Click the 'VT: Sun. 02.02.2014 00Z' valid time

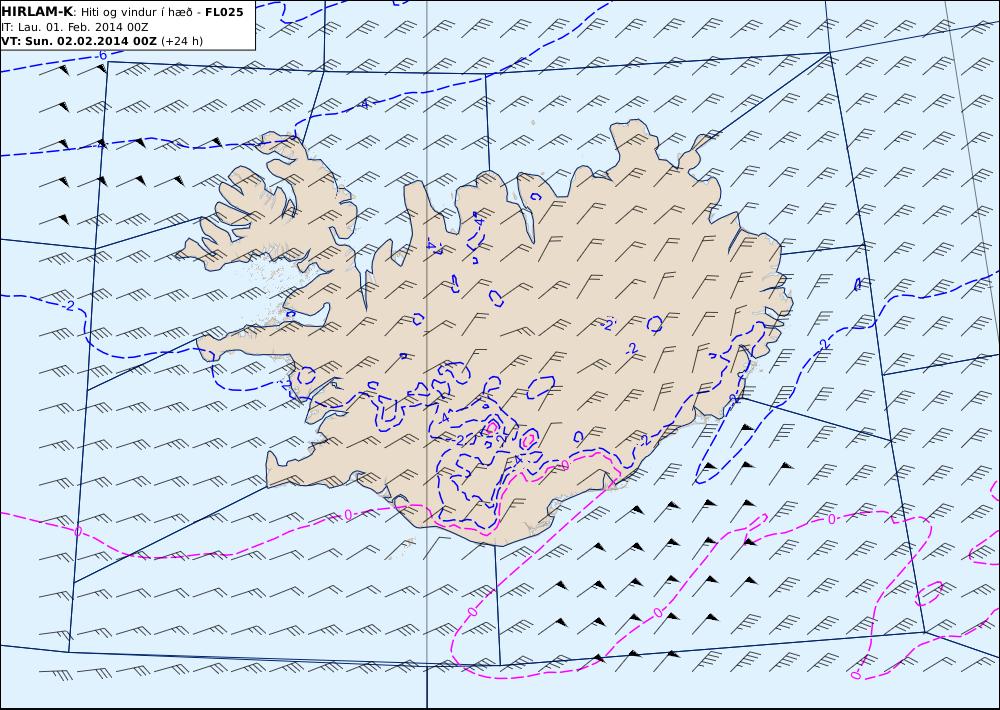coord(78,41)
